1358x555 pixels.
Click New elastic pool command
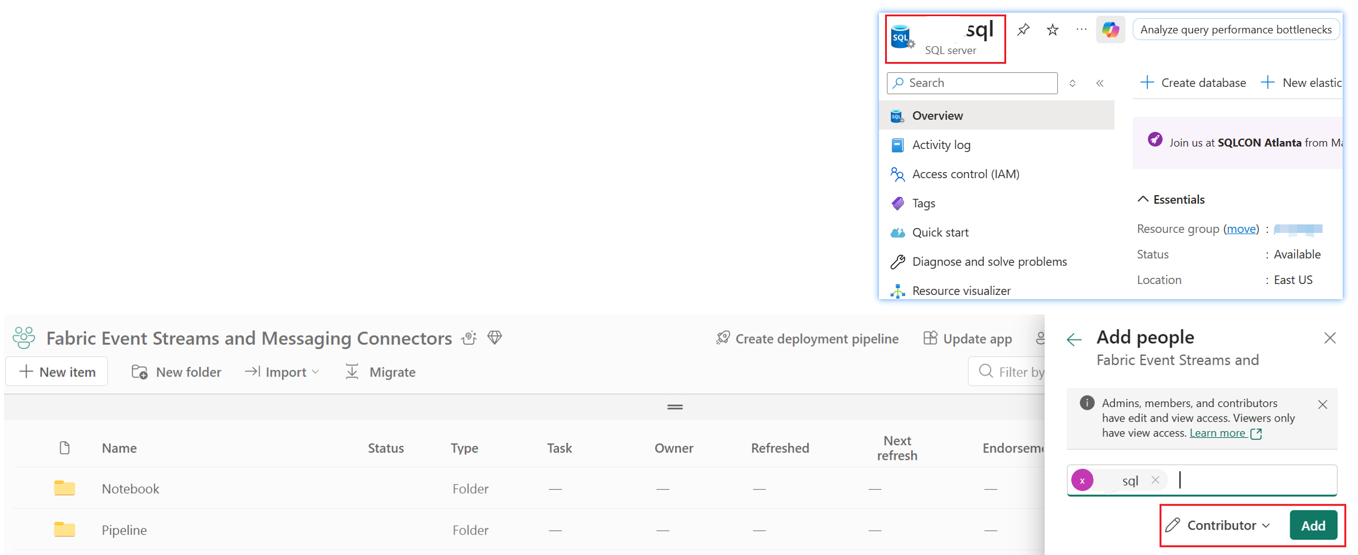pos(1301,83)
